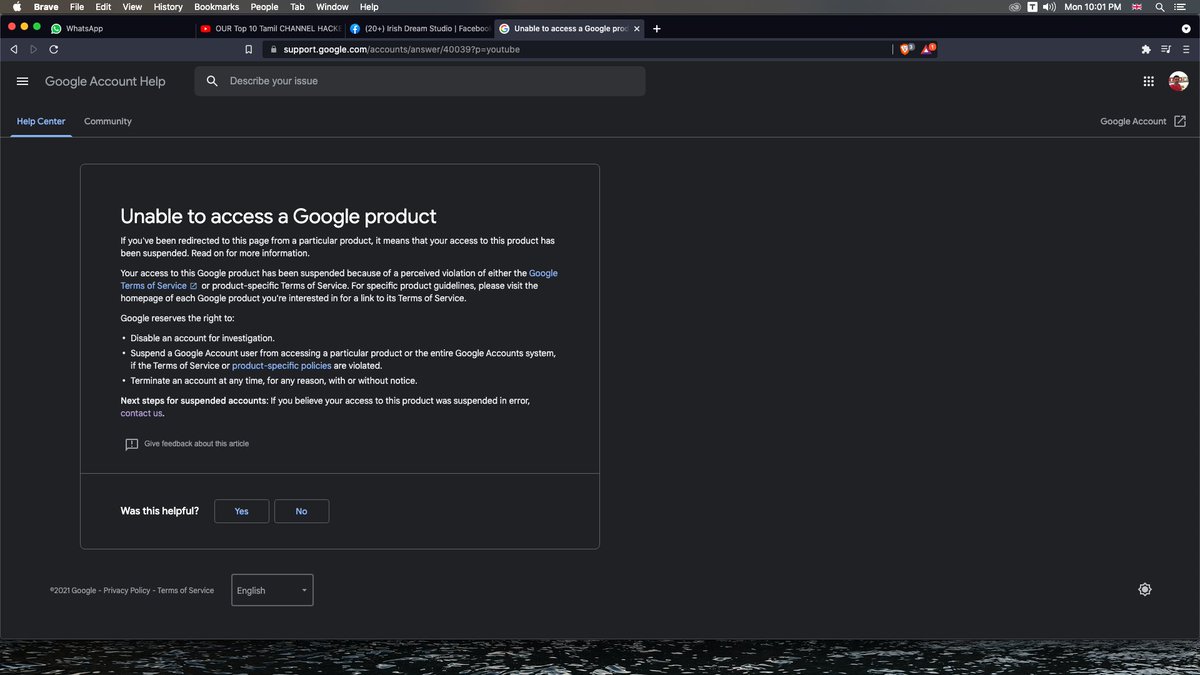Click No for Was this helpful
The height and width of the screenshot is (675, 1200).
pyautogui.click(x=301, y=511)
